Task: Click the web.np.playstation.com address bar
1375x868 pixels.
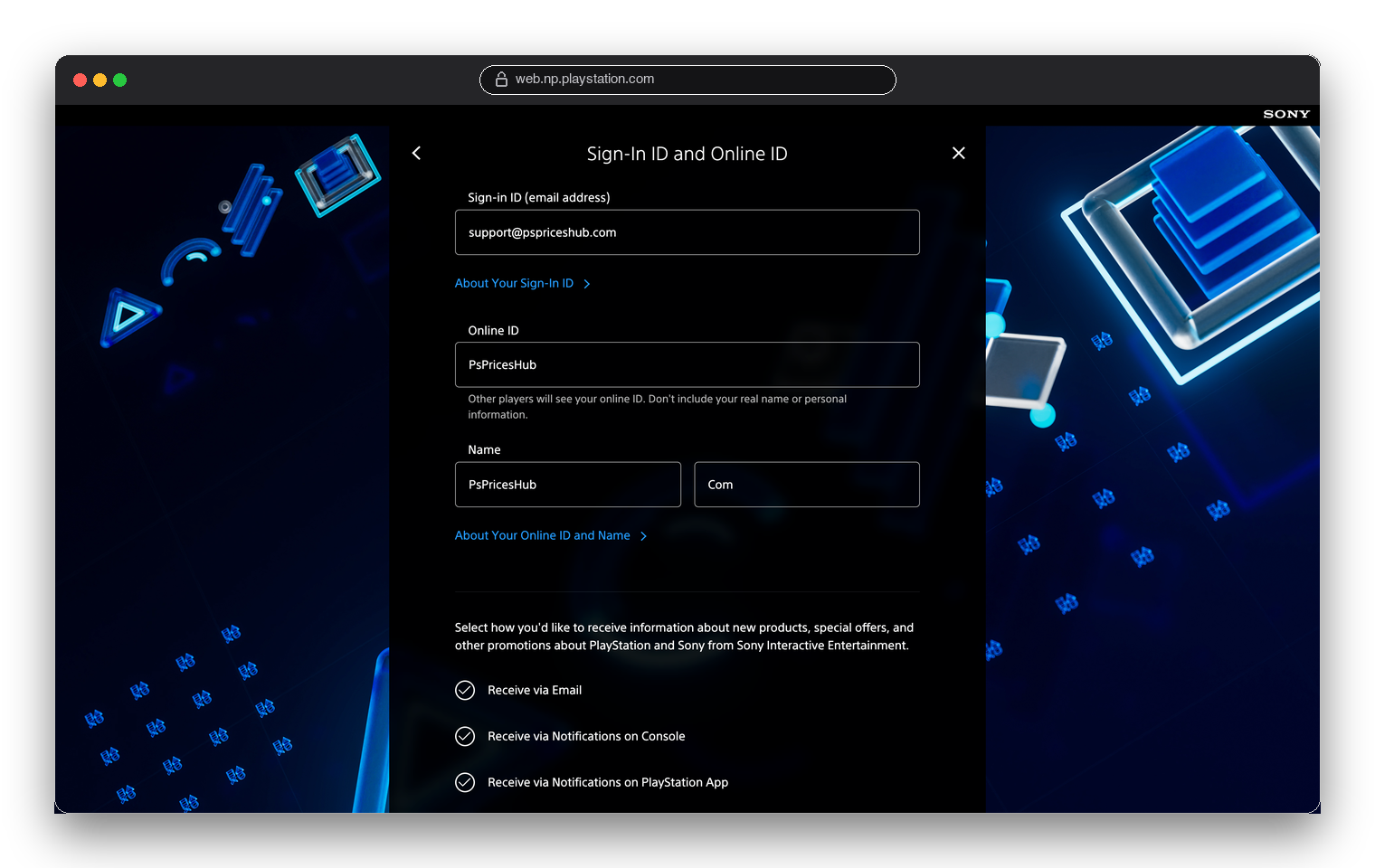Action: (687, 80)
